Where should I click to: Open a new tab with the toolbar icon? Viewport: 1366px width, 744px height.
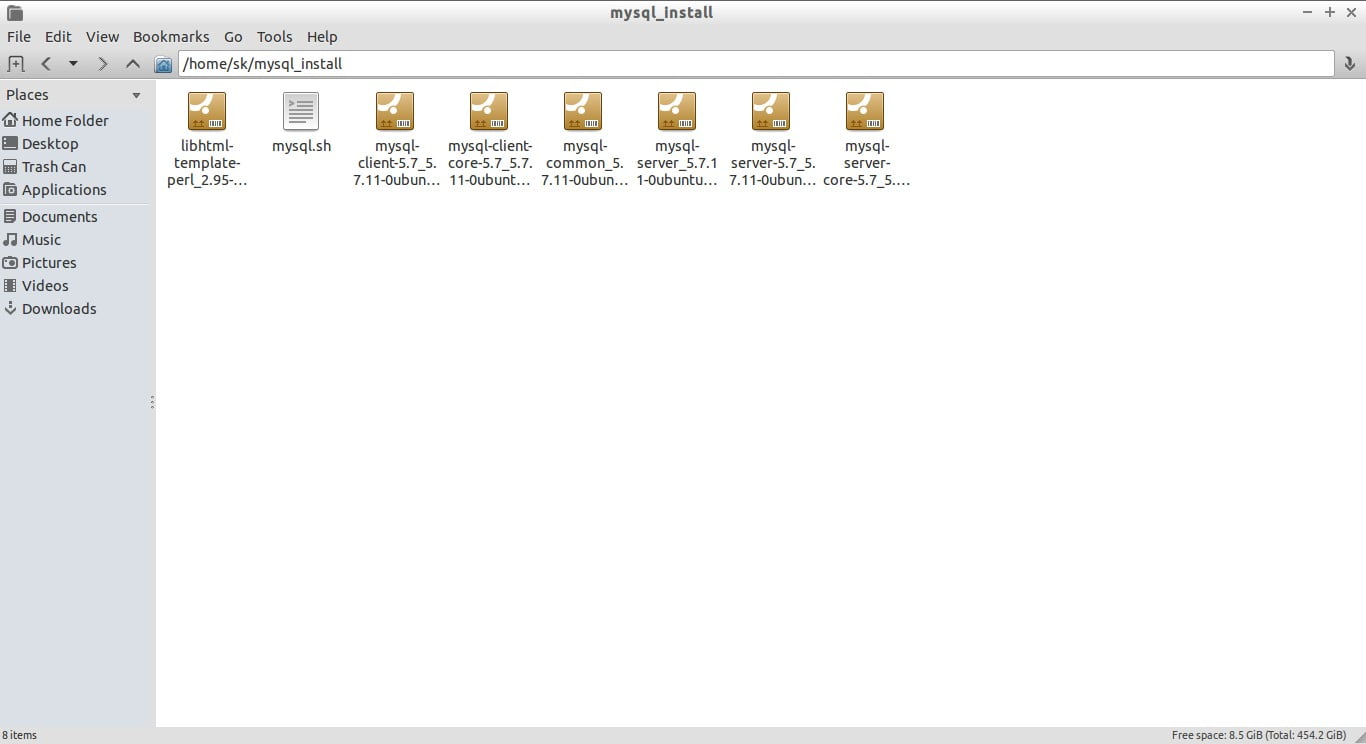coord(15,64)
